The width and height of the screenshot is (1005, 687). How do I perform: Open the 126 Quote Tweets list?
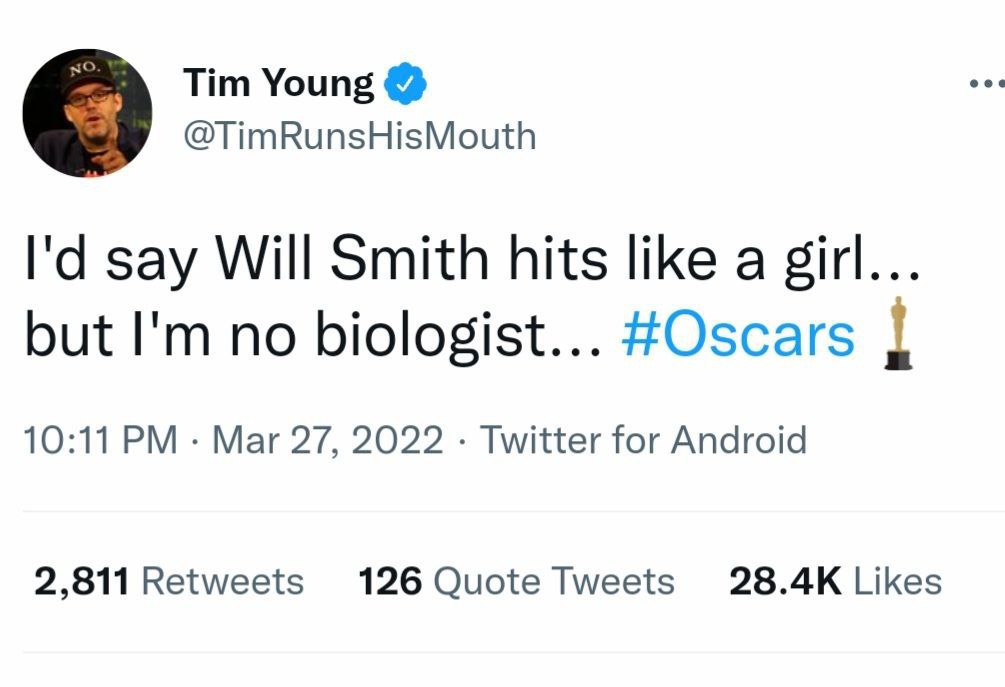click(517, 581)
